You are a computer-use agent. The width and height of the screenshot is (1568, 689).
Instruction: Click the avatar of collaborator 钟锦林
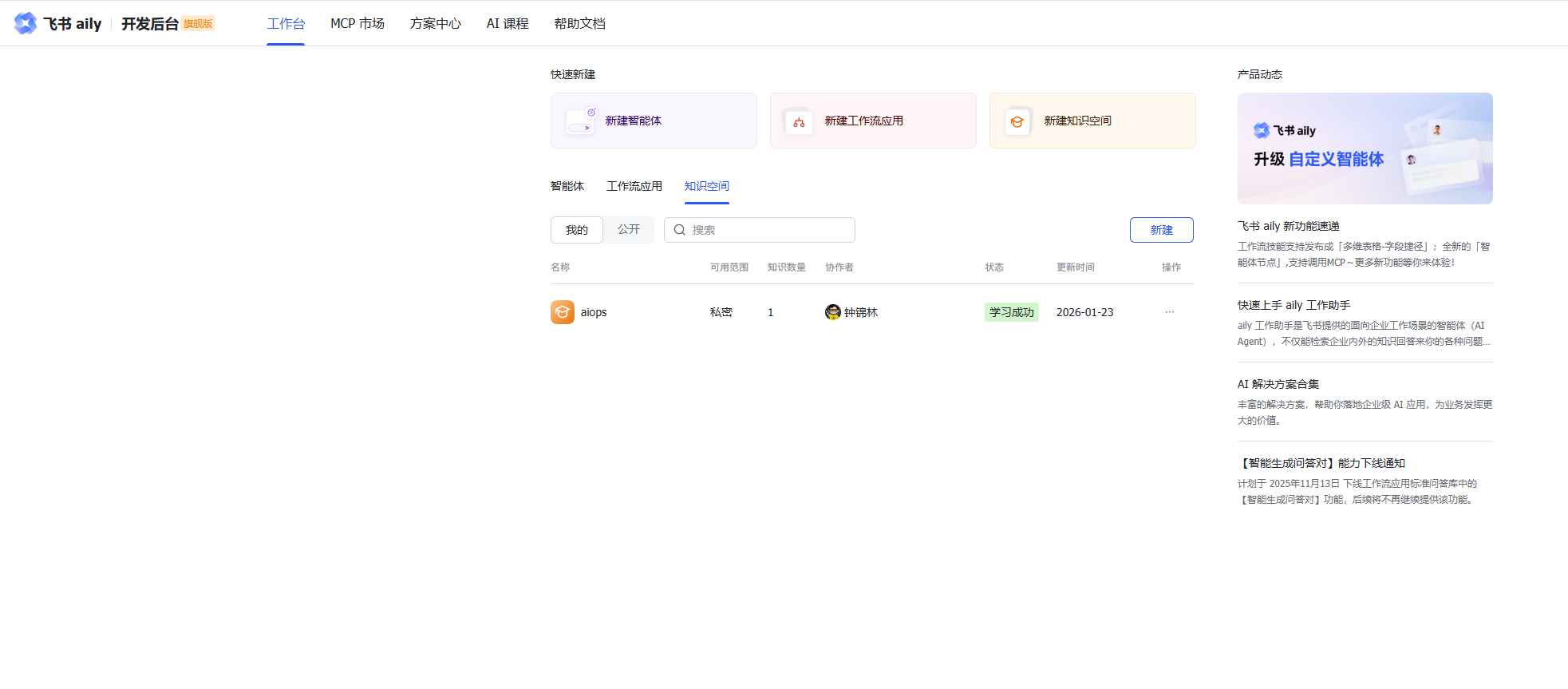[832, 312]
